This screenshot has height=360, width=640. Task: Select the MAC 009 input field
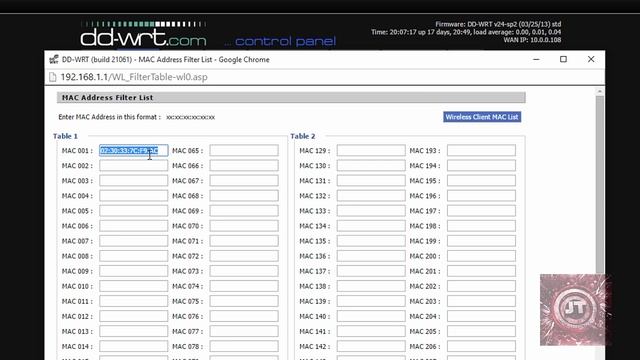(x=133, y=271)
